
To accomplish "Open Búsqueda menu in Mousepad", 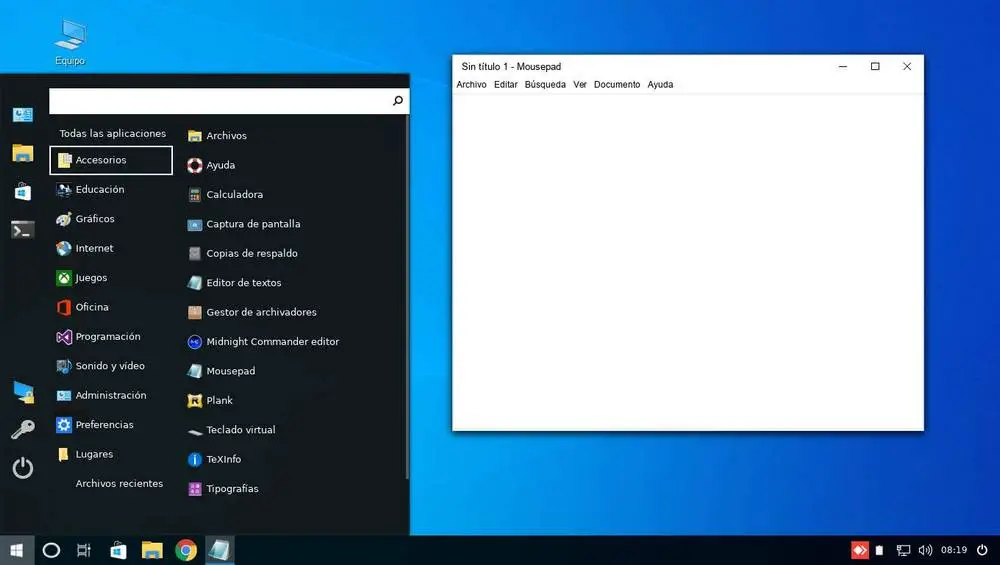I will pyautogui.click(x=545, y=84).
